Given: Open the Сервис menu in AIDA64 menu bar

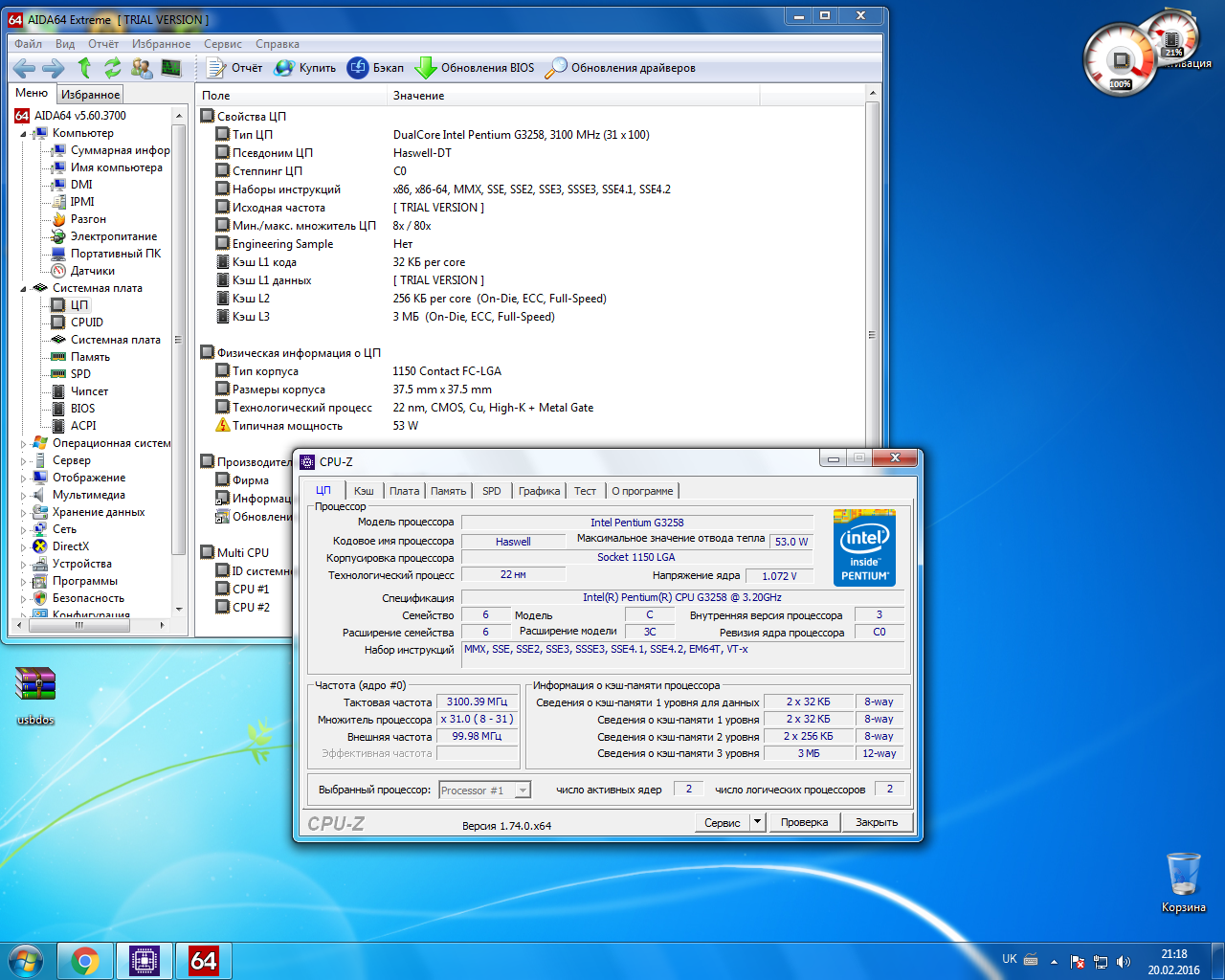Looking at the screenshot, I should (x=222, y=44).
